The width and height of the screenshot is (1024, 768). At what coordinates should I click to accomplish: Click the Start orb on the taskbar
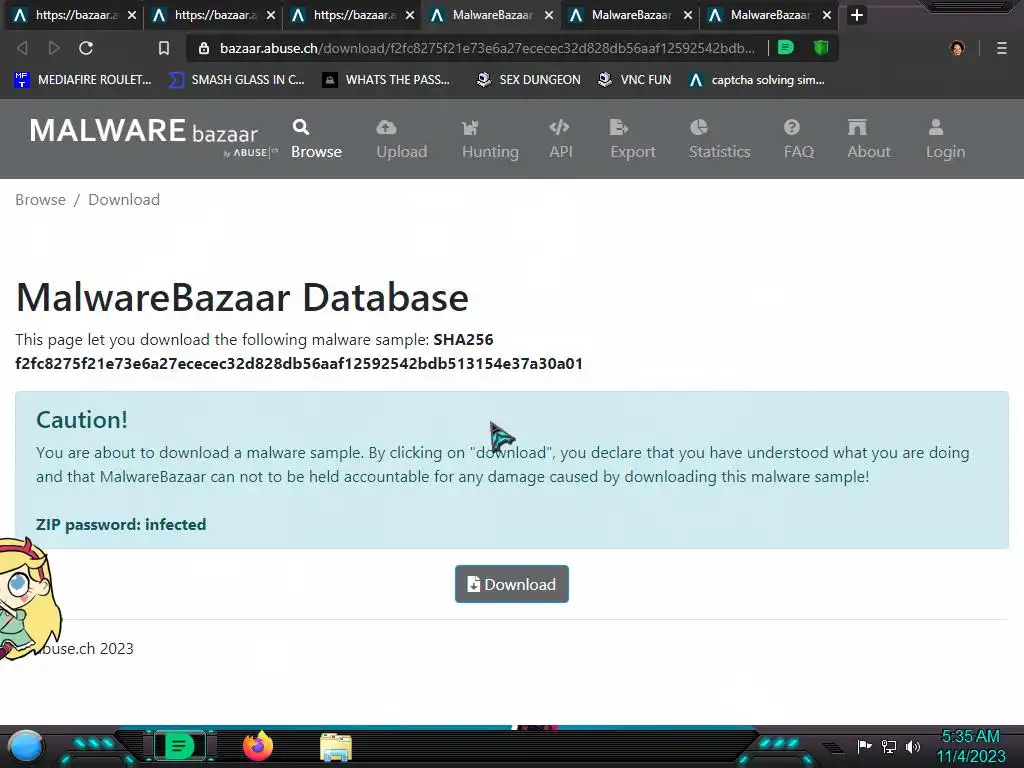(26, 746)
